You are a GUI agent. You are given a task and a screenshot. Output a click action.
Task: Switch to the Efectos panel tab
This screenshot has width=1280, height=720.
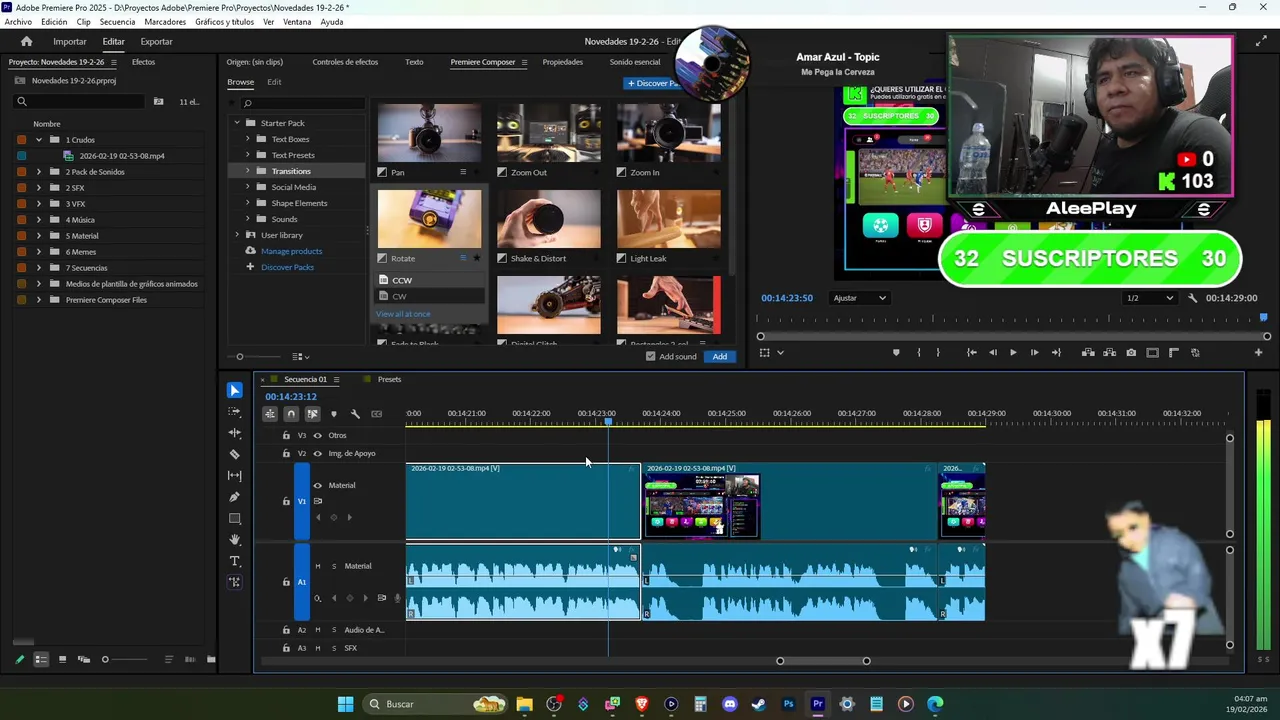point(143,62)
